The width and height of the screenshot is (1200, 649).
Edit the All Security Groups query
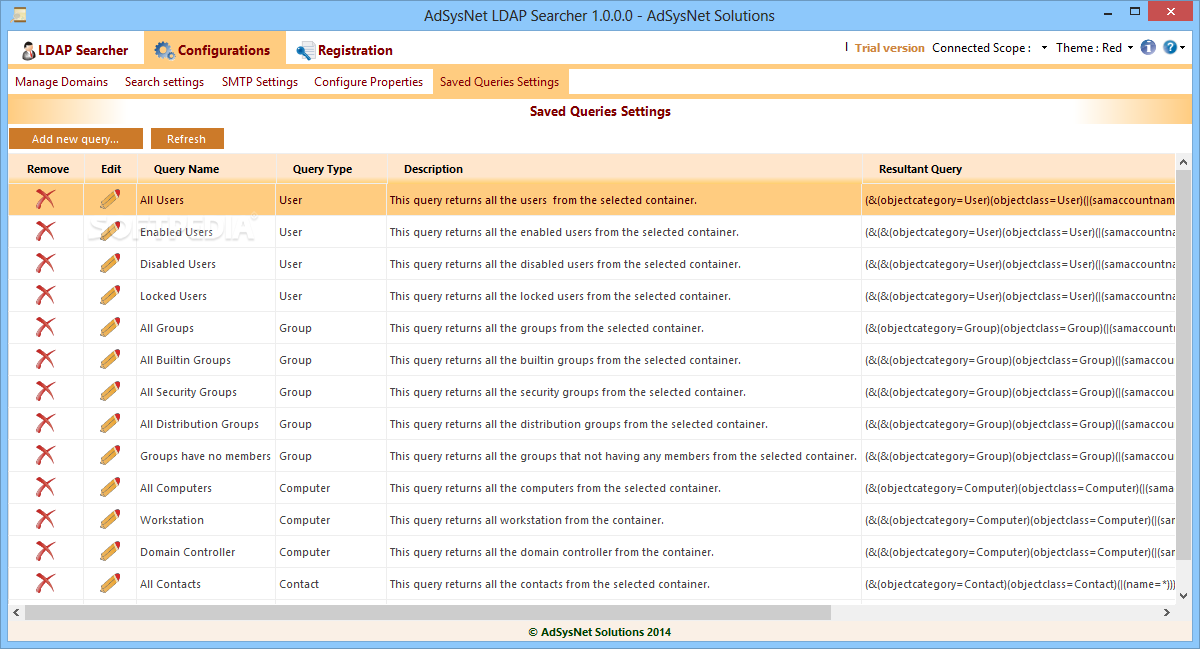pos(110,392)
